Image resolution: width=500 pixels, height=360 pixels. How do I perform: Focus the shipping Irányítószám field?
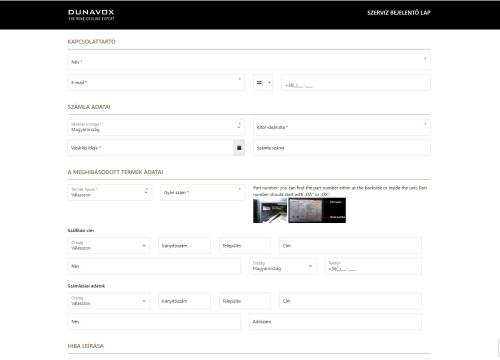184,246
